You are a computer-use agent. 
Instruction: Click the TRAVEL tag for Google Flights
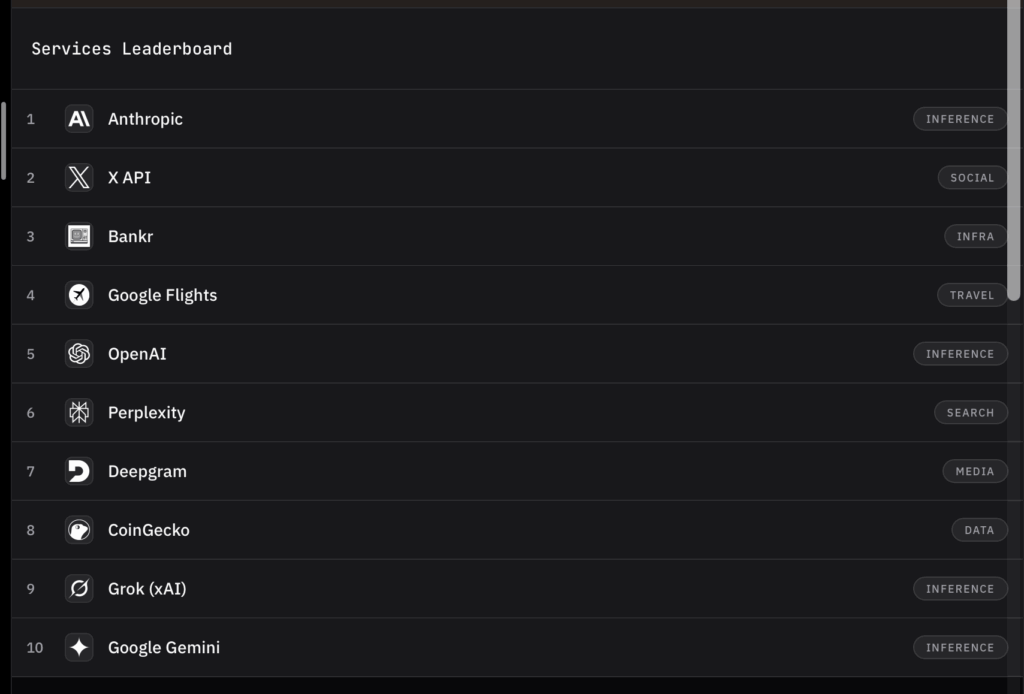tap(972, 295)
